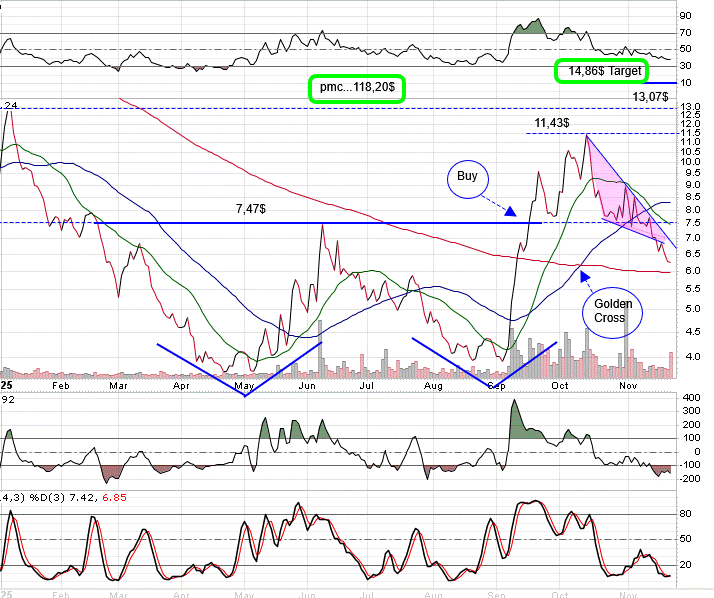
Task: Click the Golden Cross ellipse annotation
Action: pyautogui.click(x=612, y=311)
